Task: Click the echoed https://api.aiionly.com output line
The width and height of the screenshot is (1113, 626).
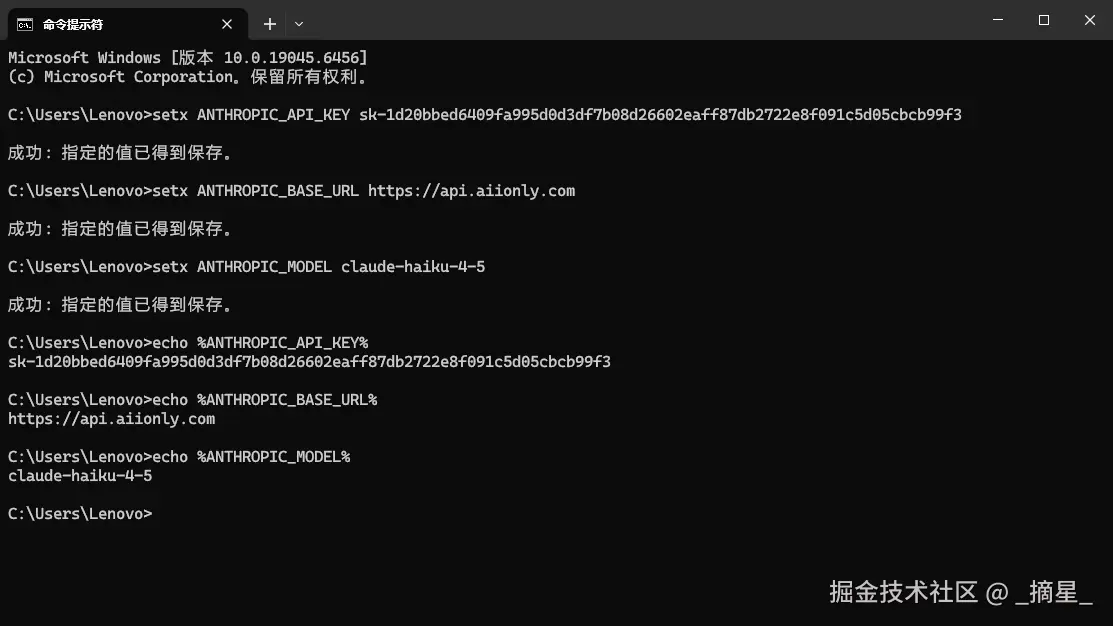Action: 111,419
